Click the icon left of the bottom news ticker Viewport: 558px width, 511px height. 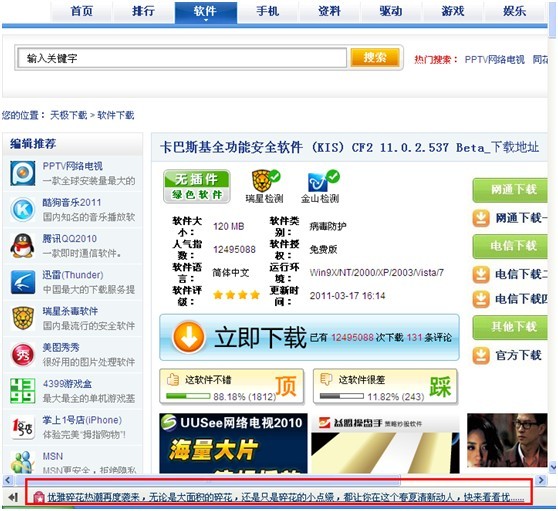pyautogui.click(x=38, y=497)
